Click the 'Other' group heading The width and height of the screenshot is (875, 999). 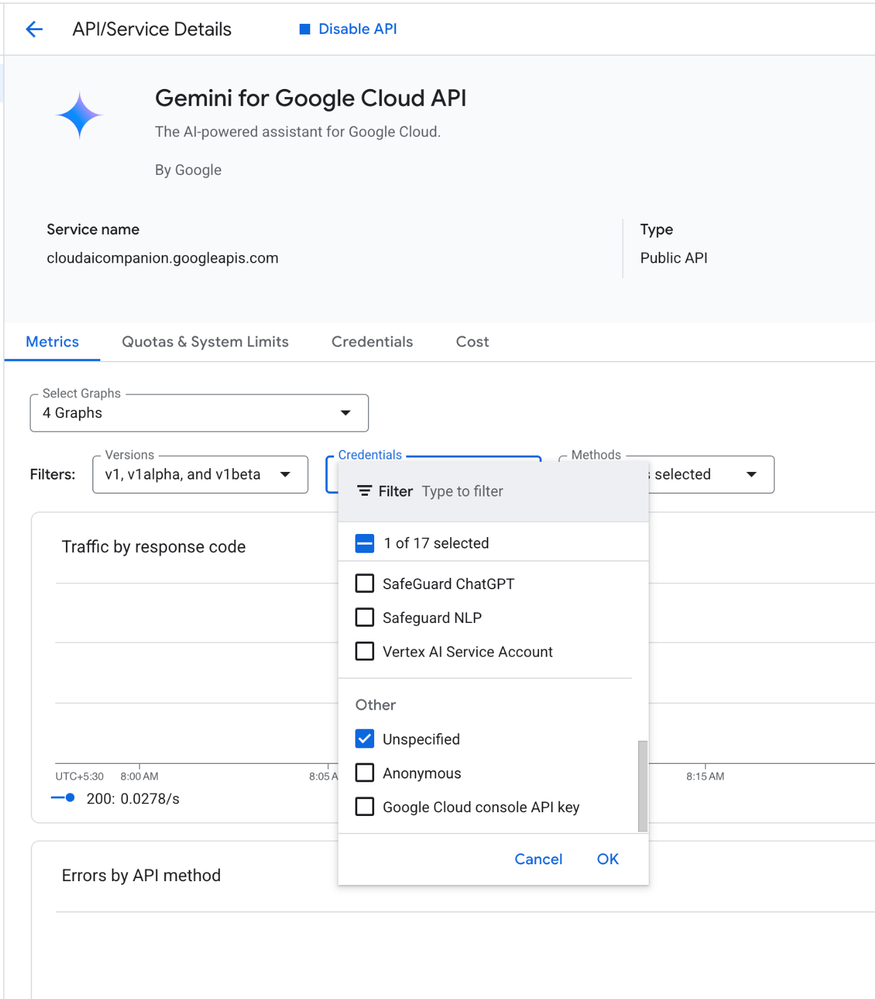coord(375,705)
